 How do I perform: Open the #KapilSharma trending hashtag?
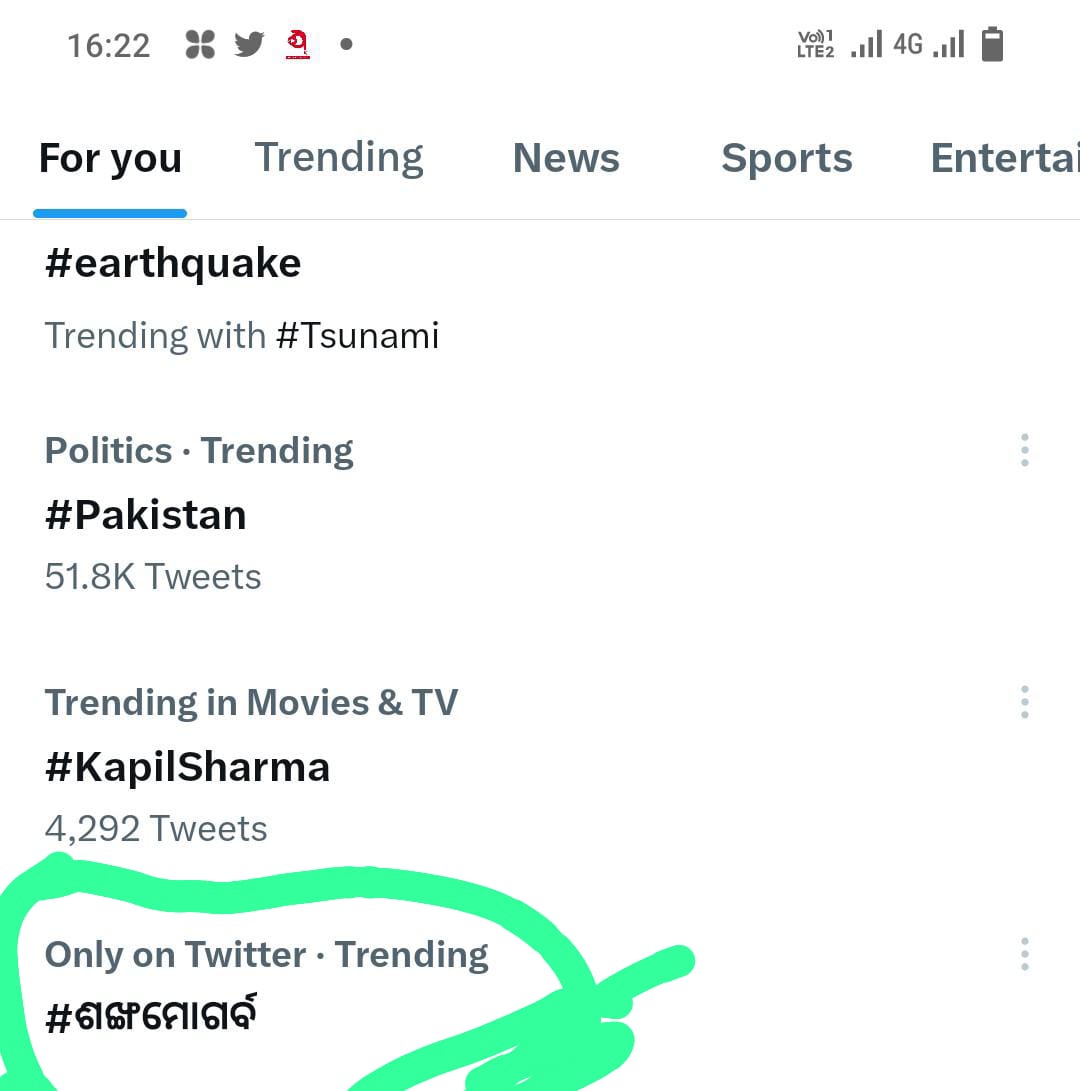[x=188, y=768]
